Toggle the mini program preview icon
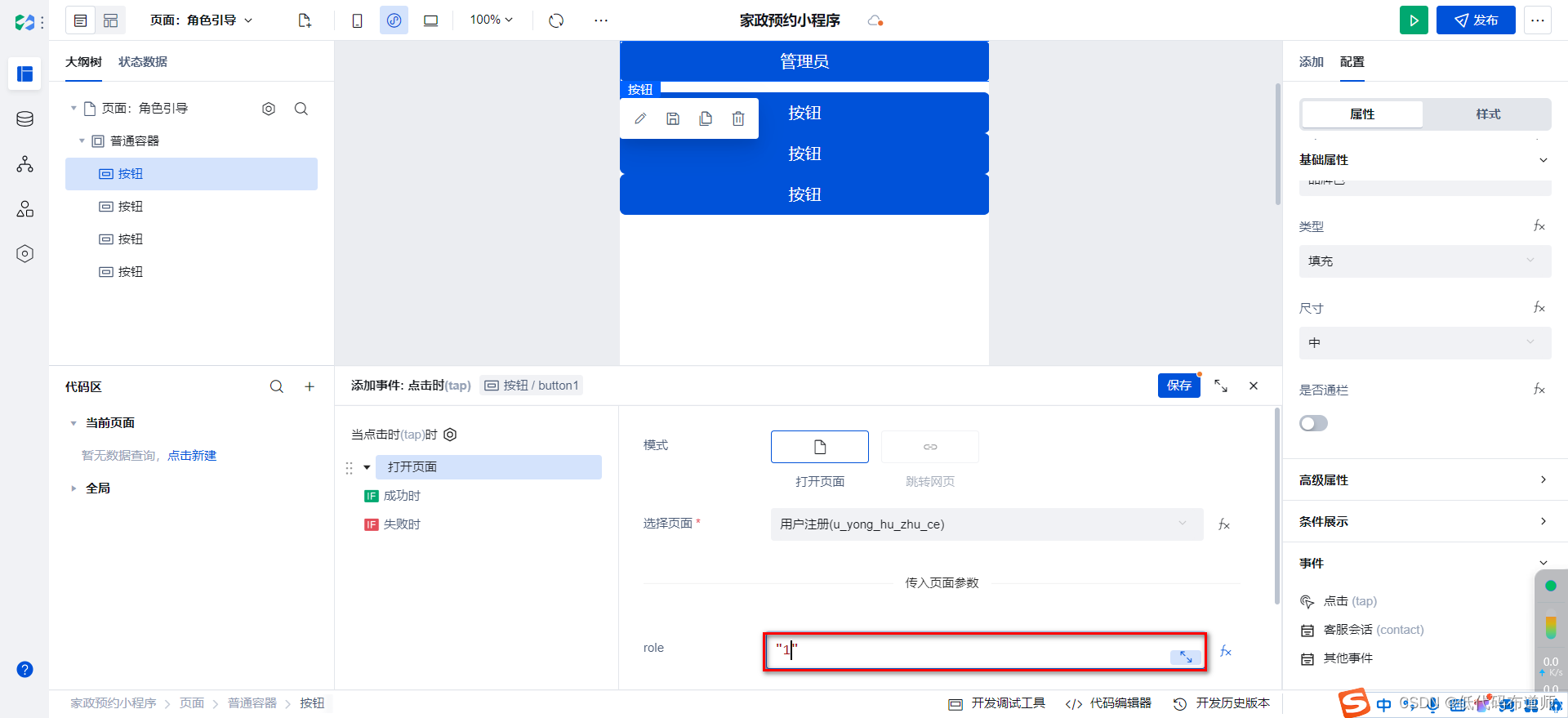The width and height of the screenshot is (1568, 718). coord(394,20)
